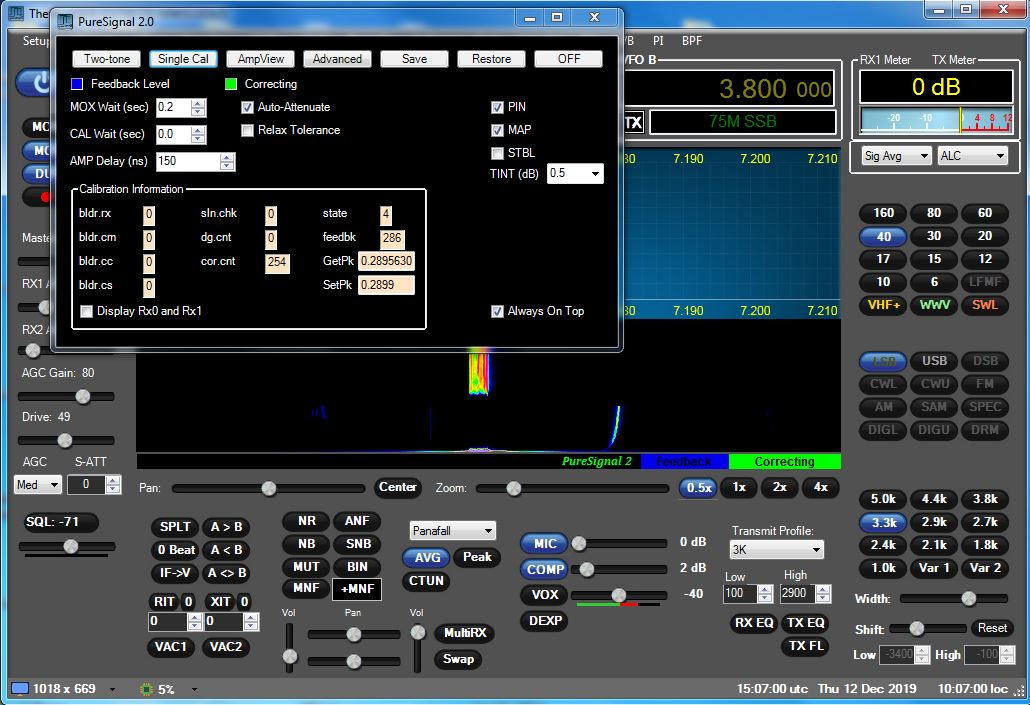
Task: Select the 160 meter band button
Action: coord(884,213)
